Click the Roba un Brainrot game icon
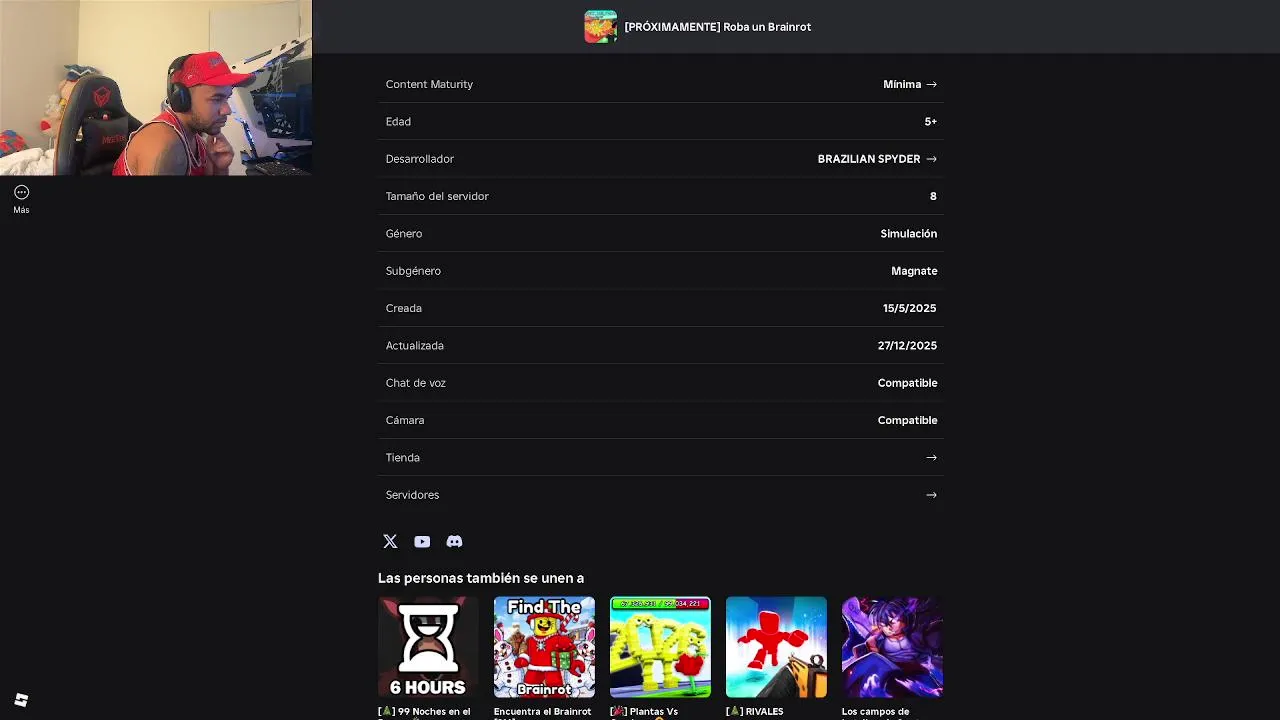Image resolution: width=1280 pixels, height=720 pixels. (600, 27)
